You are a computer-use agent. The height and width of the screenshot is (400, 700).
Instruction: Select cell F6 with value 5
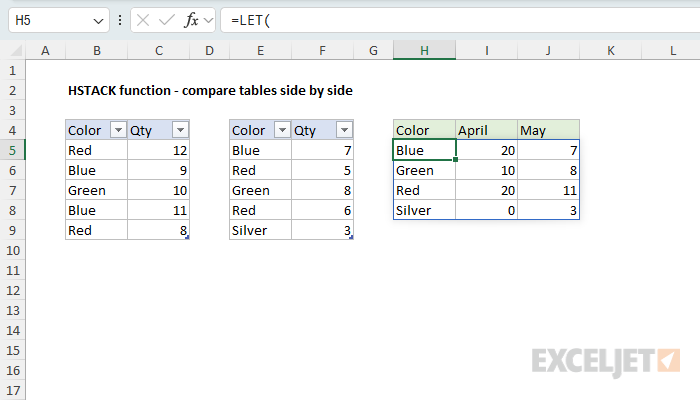pos(322,170)
